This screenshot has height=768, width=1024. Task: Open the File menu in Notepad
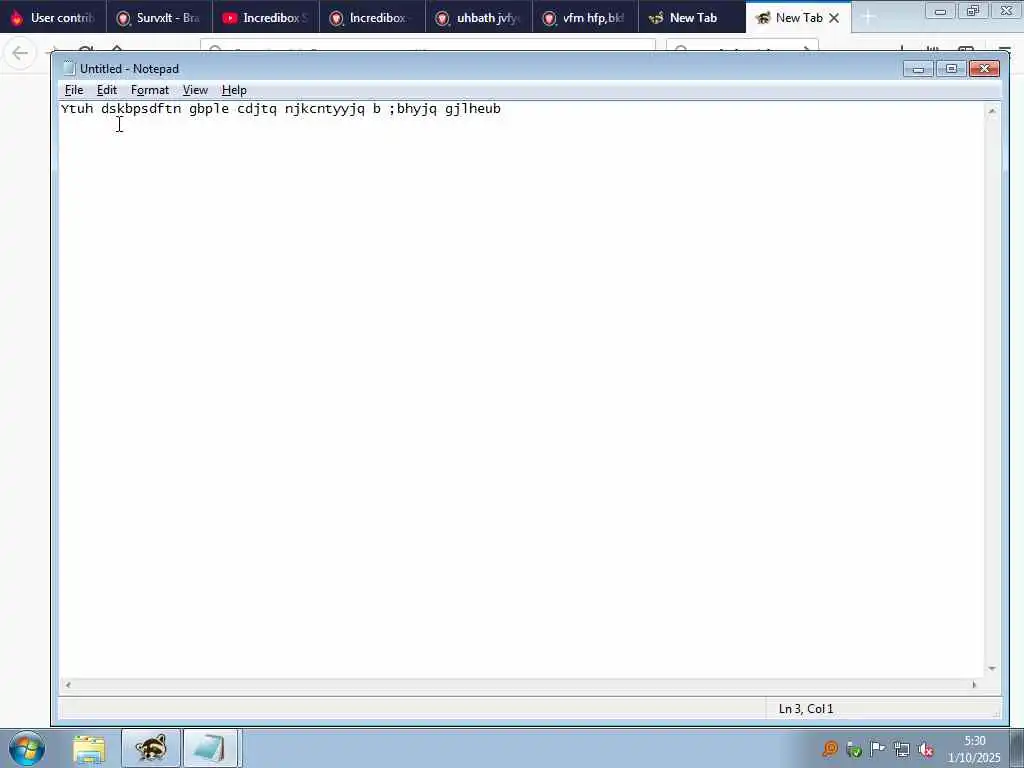tap(74, 90)
